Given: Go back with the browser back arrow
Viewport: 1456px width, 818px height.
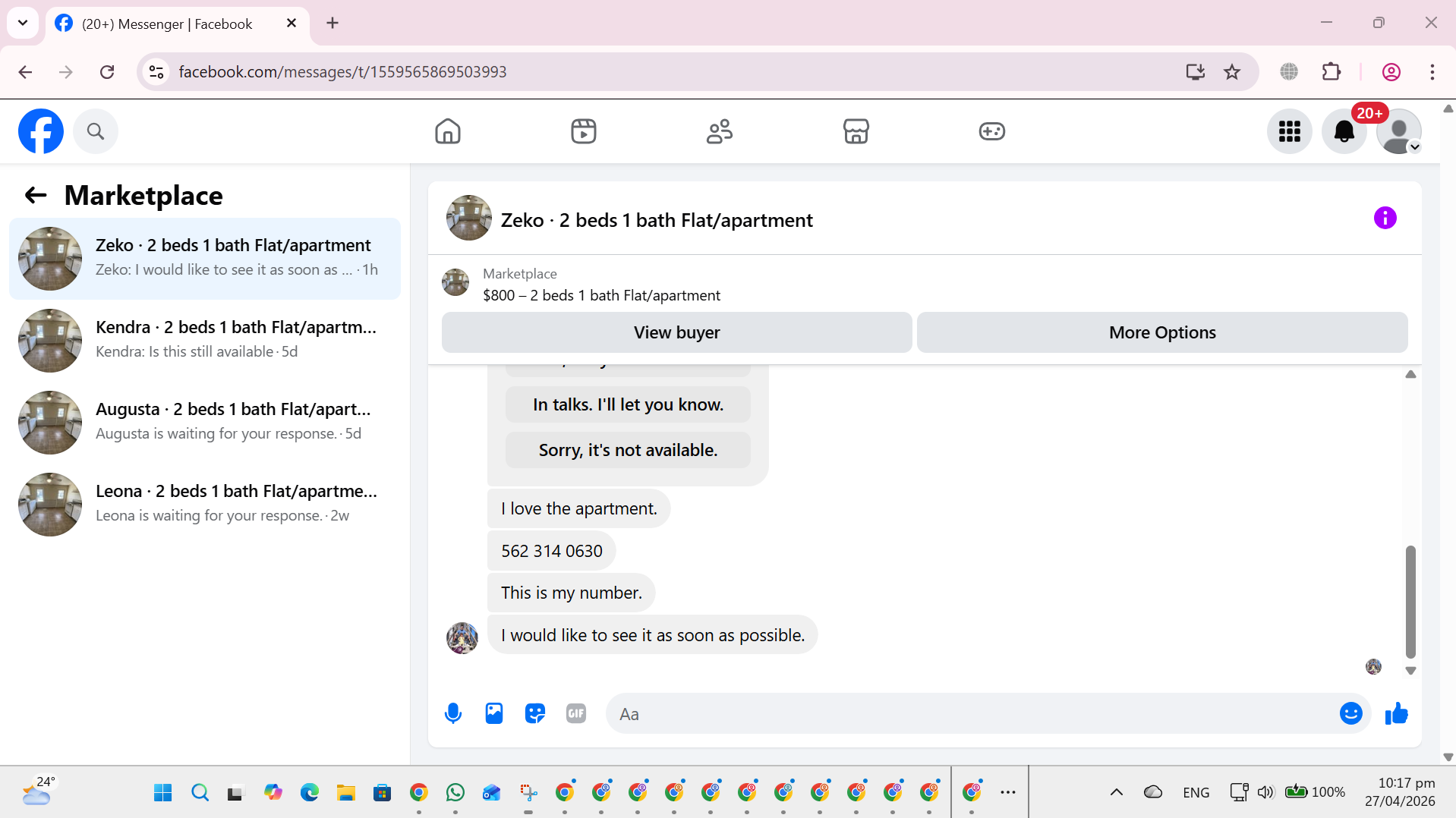Looking at the screenshot, I should [x=25, y=72].
